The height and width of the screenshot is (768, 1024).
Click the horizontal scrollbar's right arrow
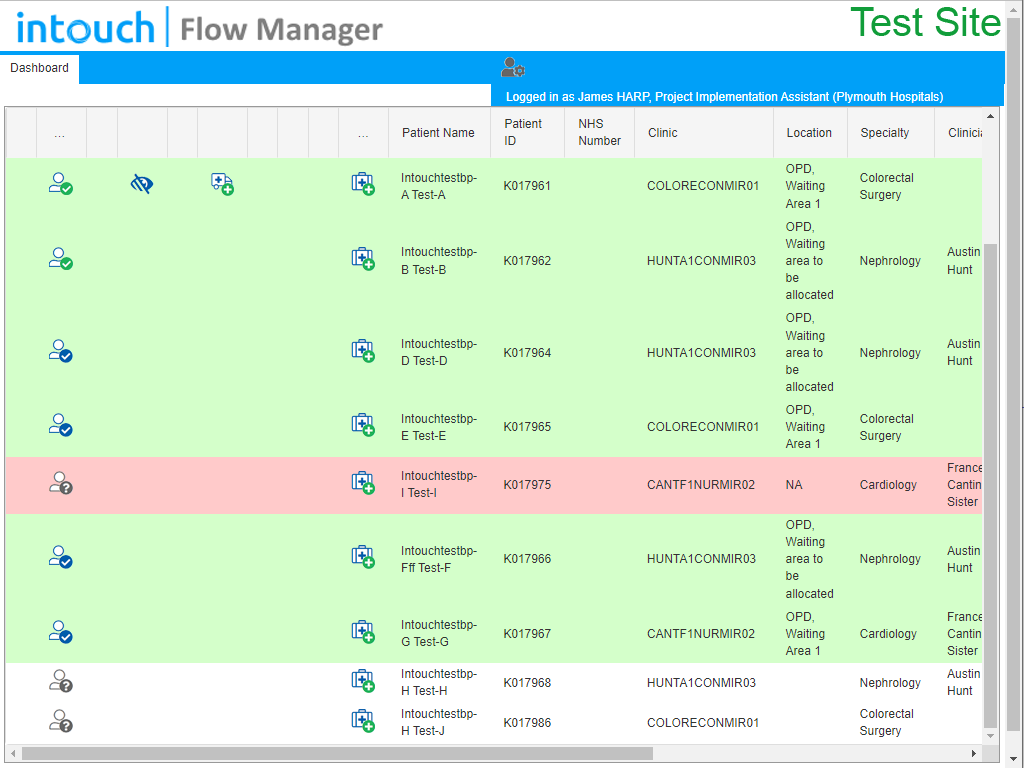coord(974,754)
